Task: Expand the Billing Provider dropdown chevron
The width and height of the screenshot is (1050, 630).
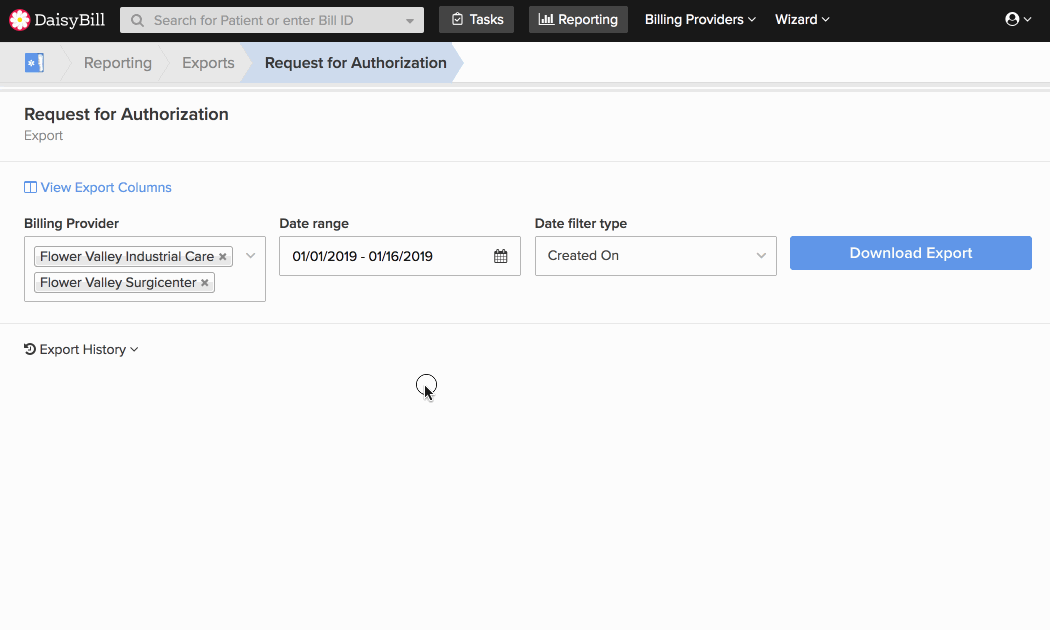Action: coord(250,256)
